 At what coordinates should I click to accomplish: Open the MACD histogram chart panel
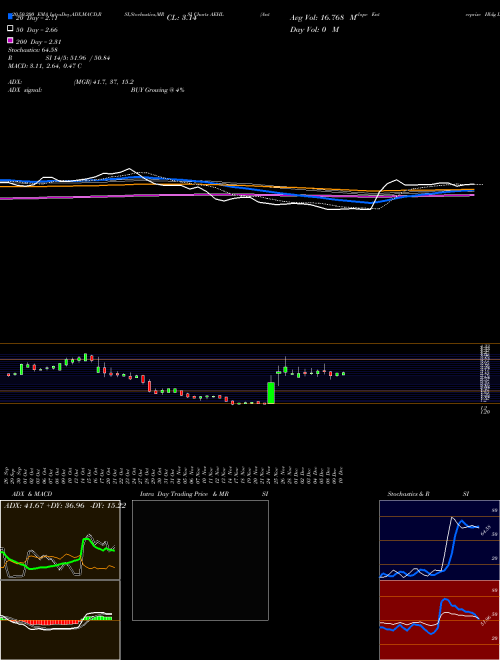tap(60, 620)
